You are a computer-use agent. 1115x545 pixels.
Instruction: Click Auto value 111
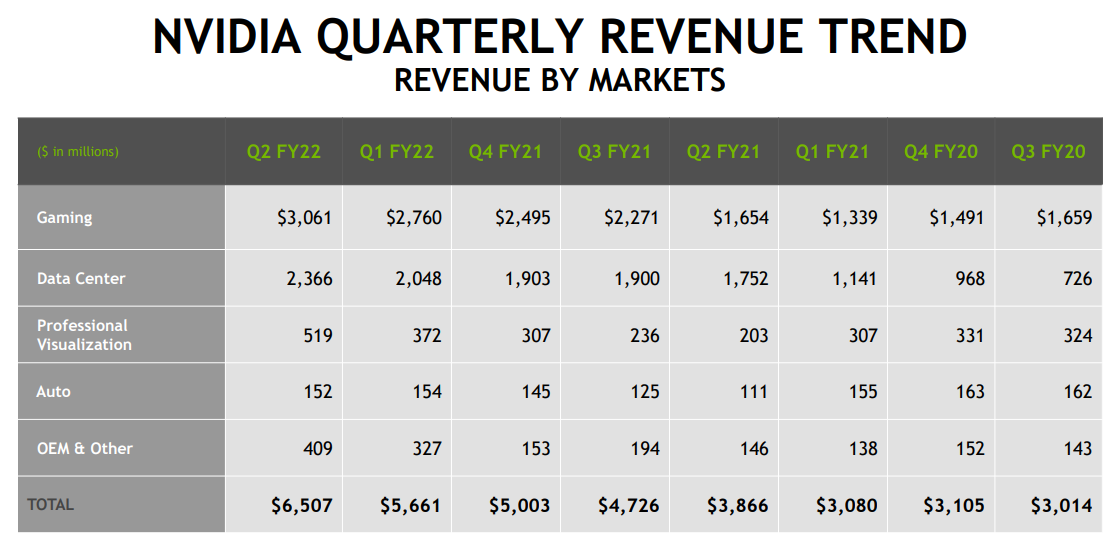coord(754,392)
